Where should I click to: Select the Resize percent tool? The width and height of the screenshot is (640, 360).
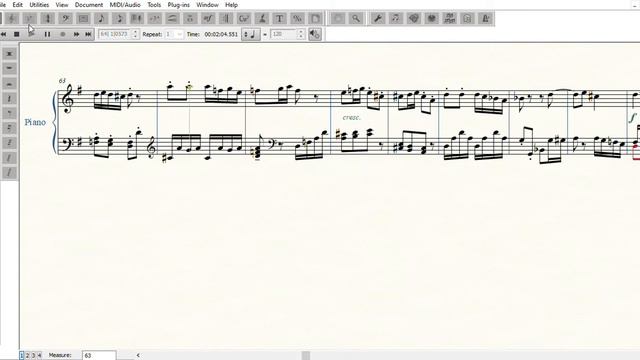coord(297,18)
